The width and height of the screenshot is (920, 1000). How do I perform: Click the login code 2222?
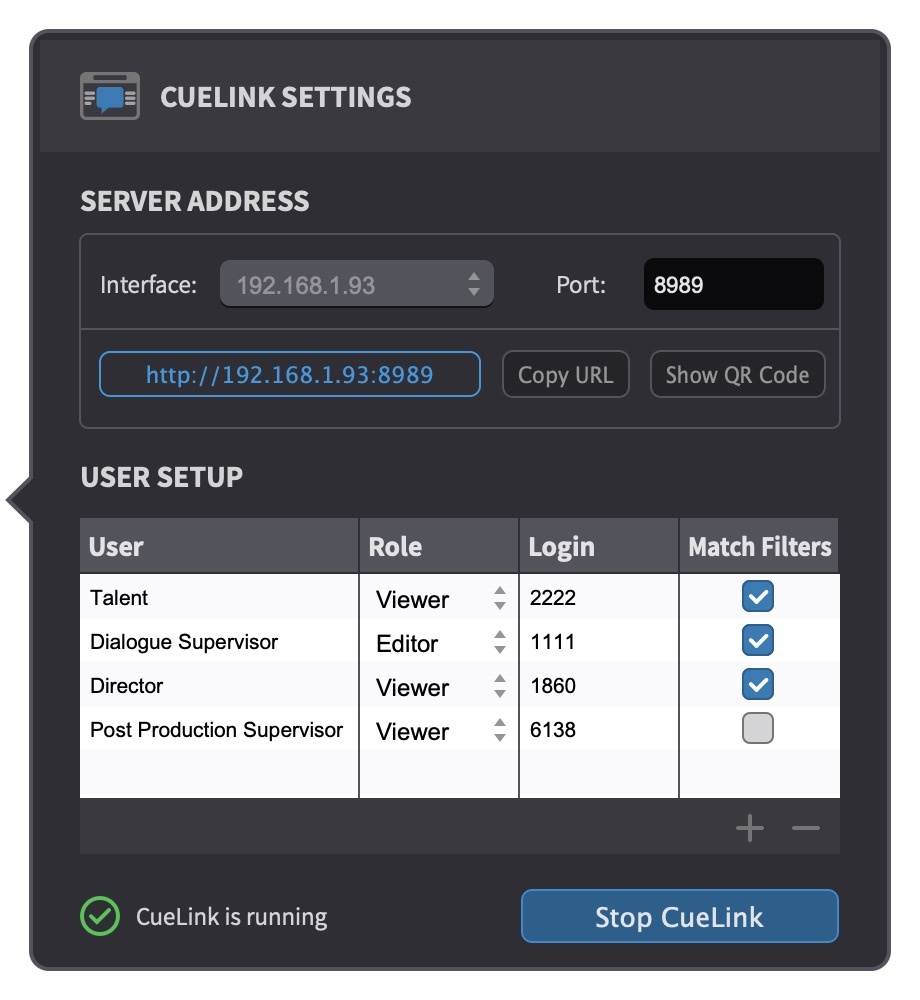(553, 597)
